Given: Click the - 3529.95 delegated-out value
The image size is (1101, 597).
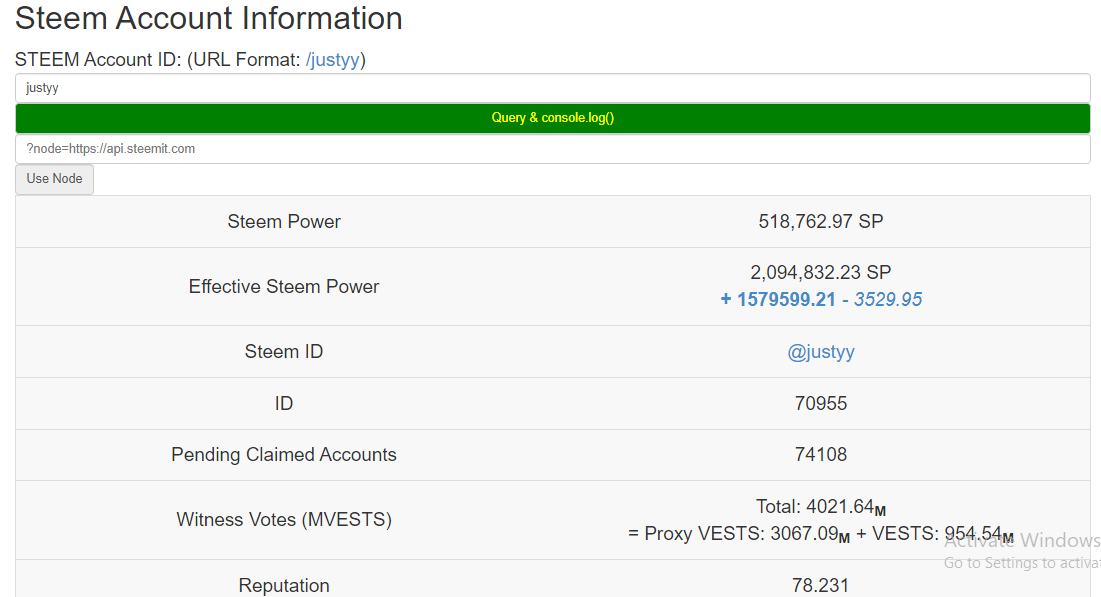Looking at the screenshot, I should [x=883, y=300].
